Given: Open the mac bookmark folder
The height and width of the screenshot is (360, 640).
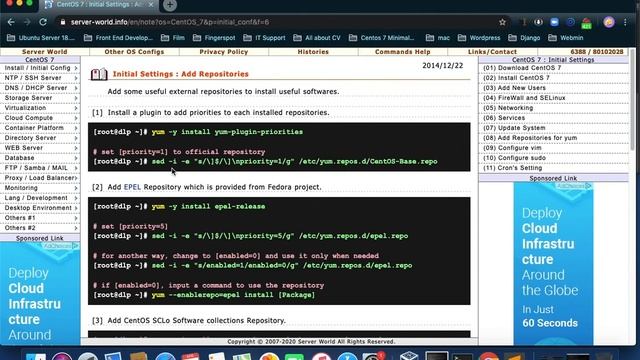Looking at the screenshot, I should pos(438,38).
